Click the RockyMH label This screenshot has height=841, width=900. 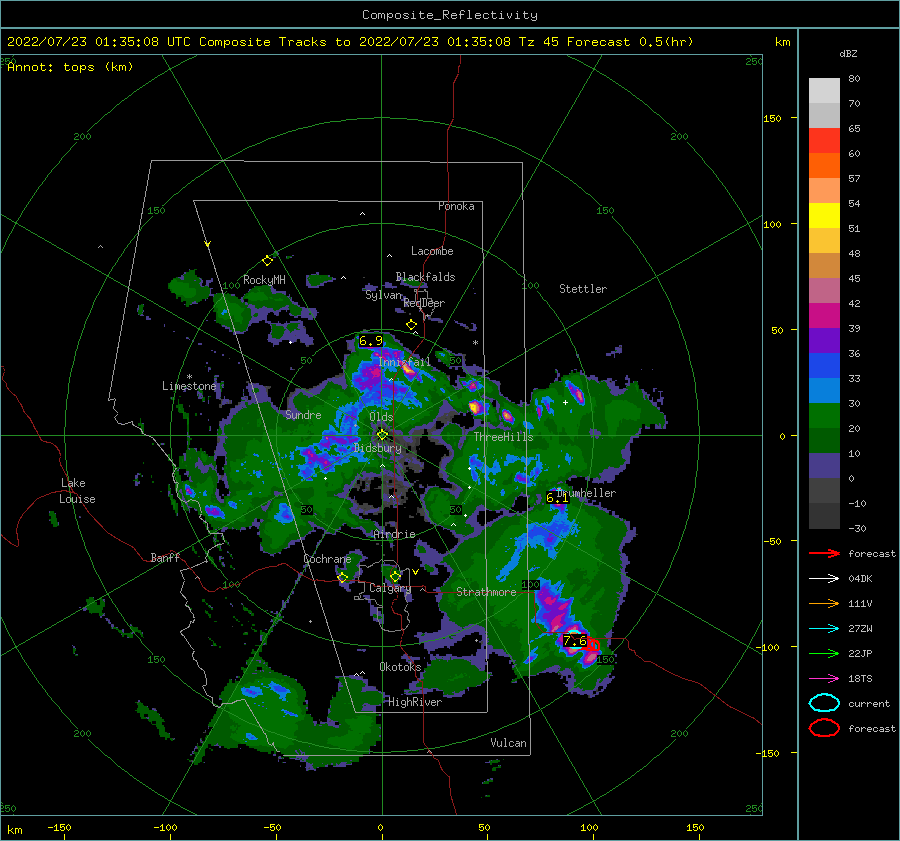click(x=264, y=280)
